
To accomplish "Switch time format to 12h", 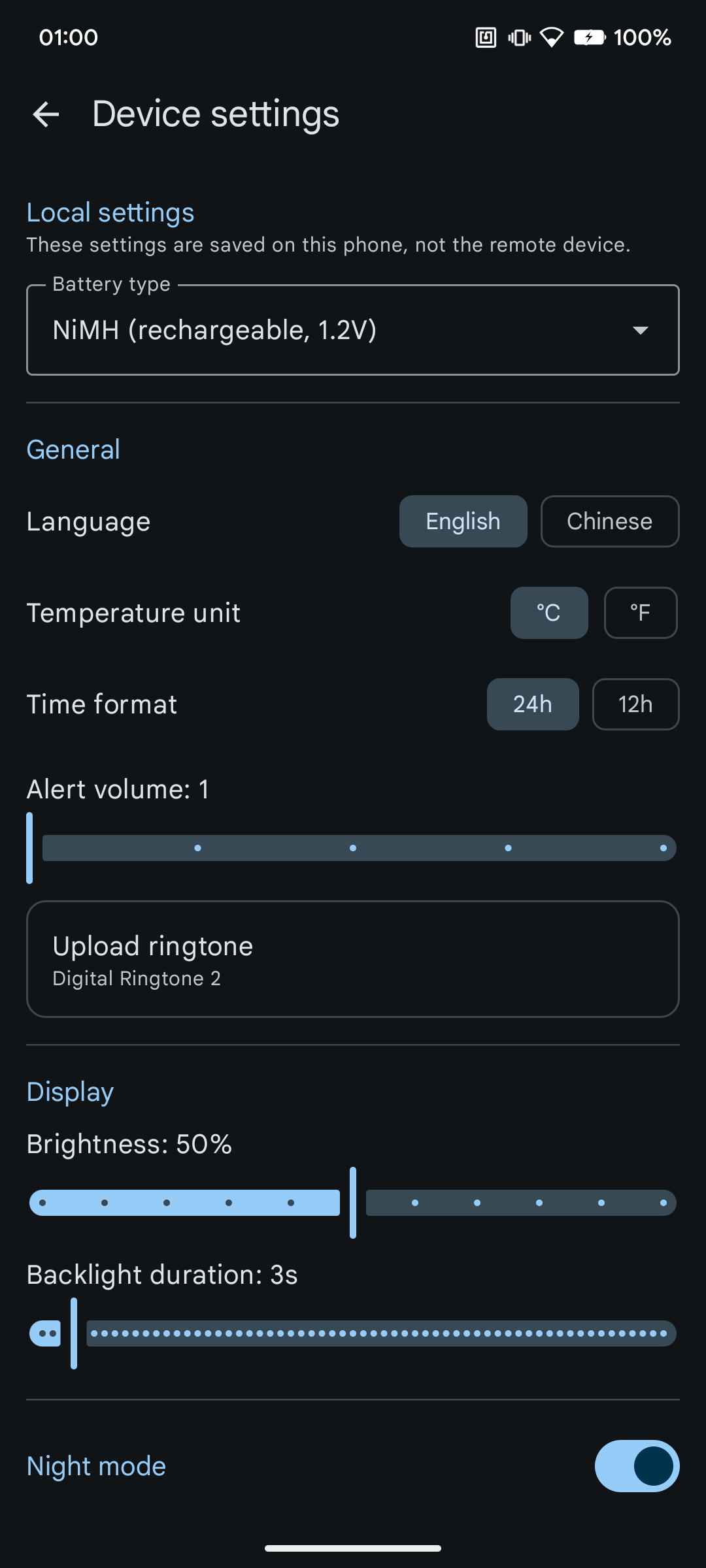I will click(635, 704).
